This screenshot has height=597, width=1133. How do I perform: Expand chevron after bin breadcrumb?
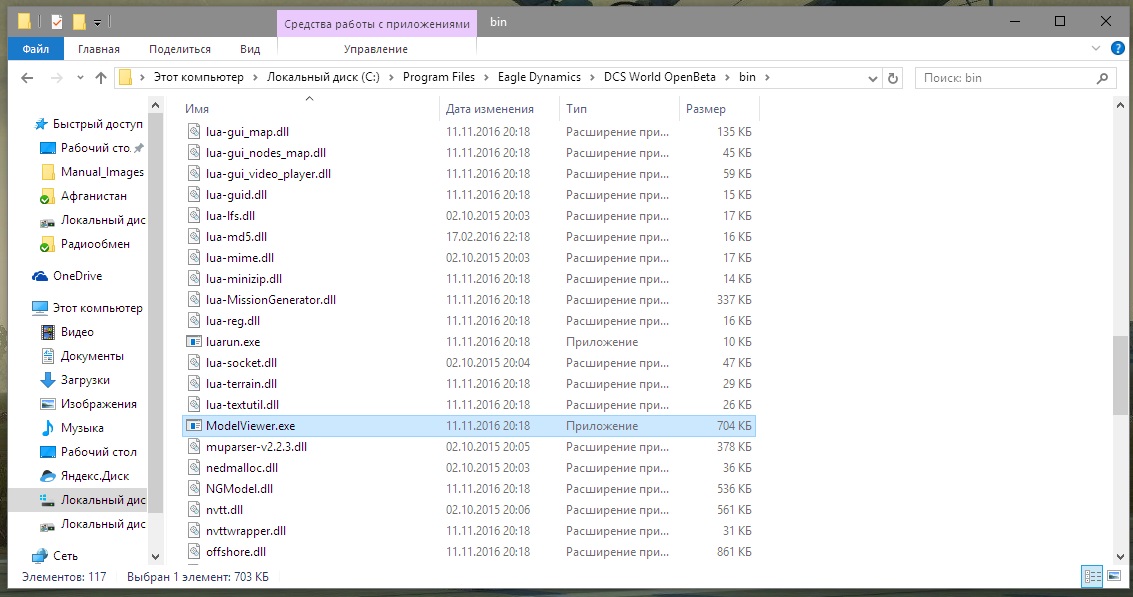pyautogui.click(x=767, y=77)
